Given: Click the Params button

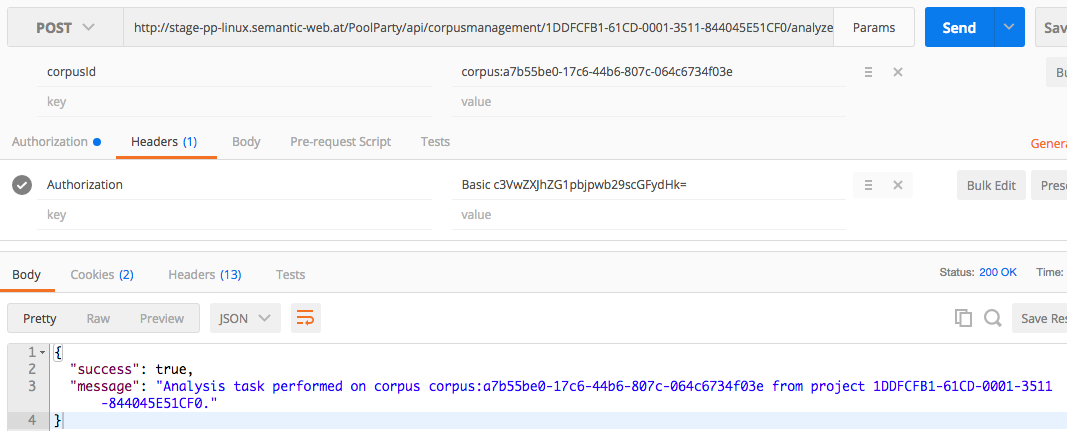Looking at the screenshot, I should (x=874, y=28).
